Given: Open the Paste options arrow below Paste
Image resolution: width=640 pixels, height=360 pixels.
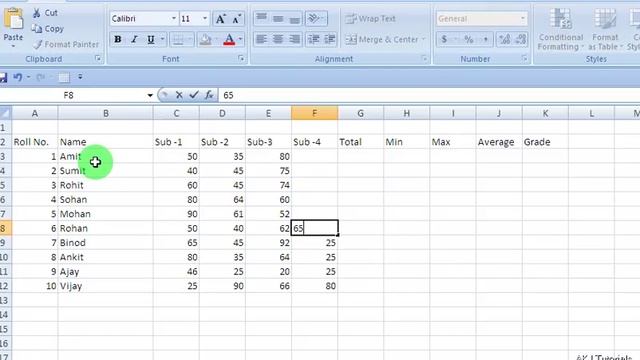Looking at the screenshot, I should [x=13, y=46].
